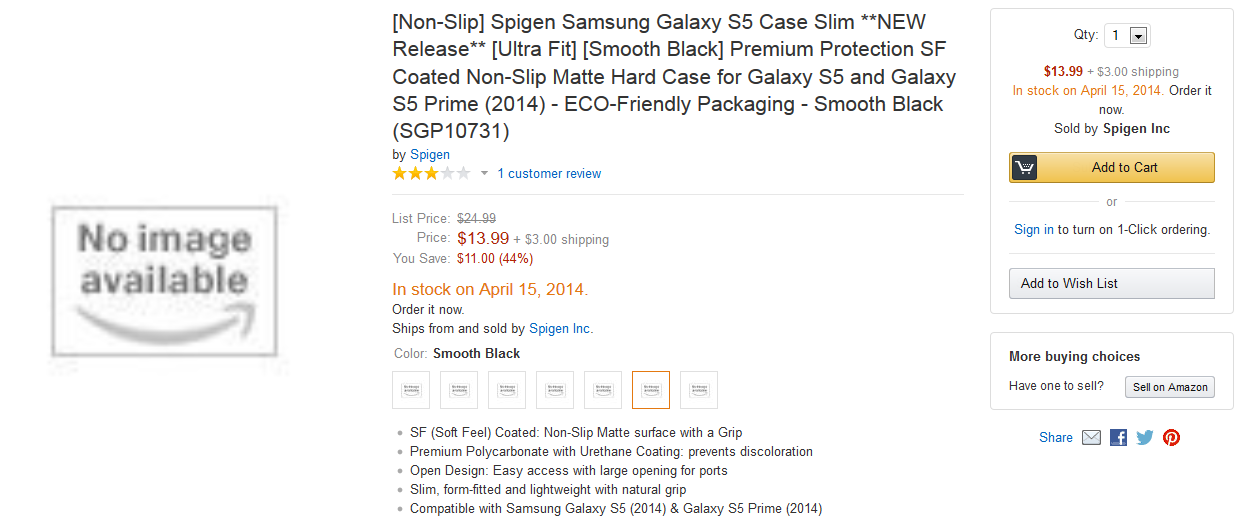Expand the rating breakdown arrow beside stars

484,174
